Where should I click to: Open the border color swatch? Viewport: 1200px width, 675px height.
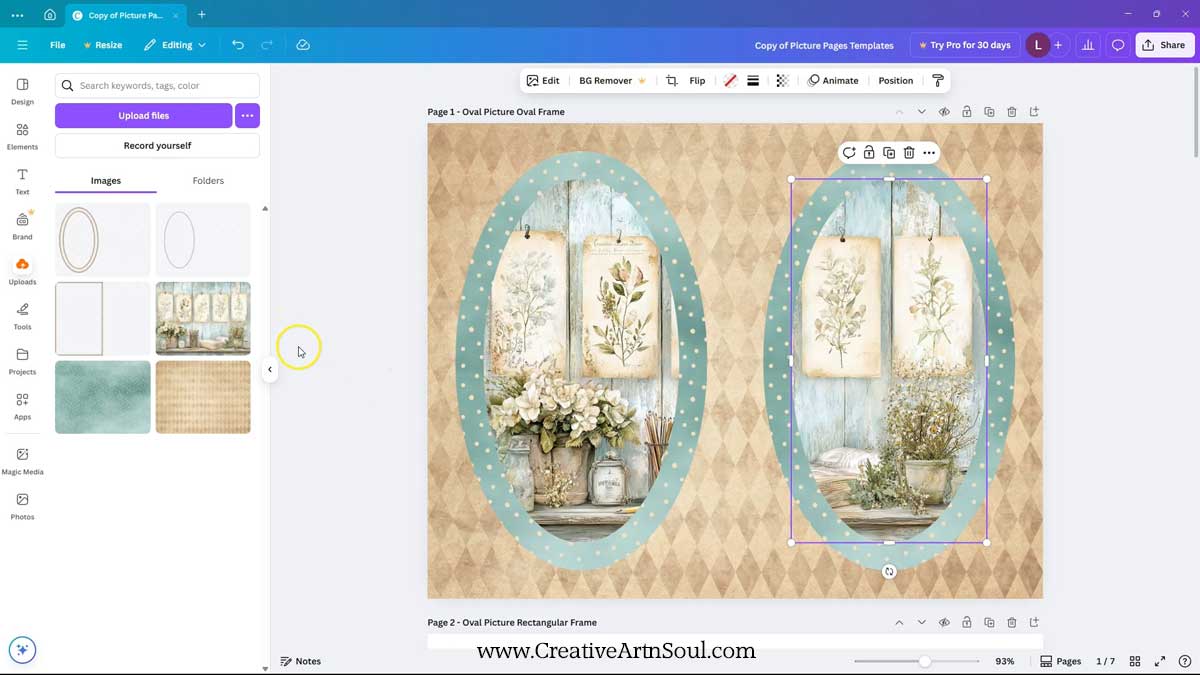(x=730, y=81)
